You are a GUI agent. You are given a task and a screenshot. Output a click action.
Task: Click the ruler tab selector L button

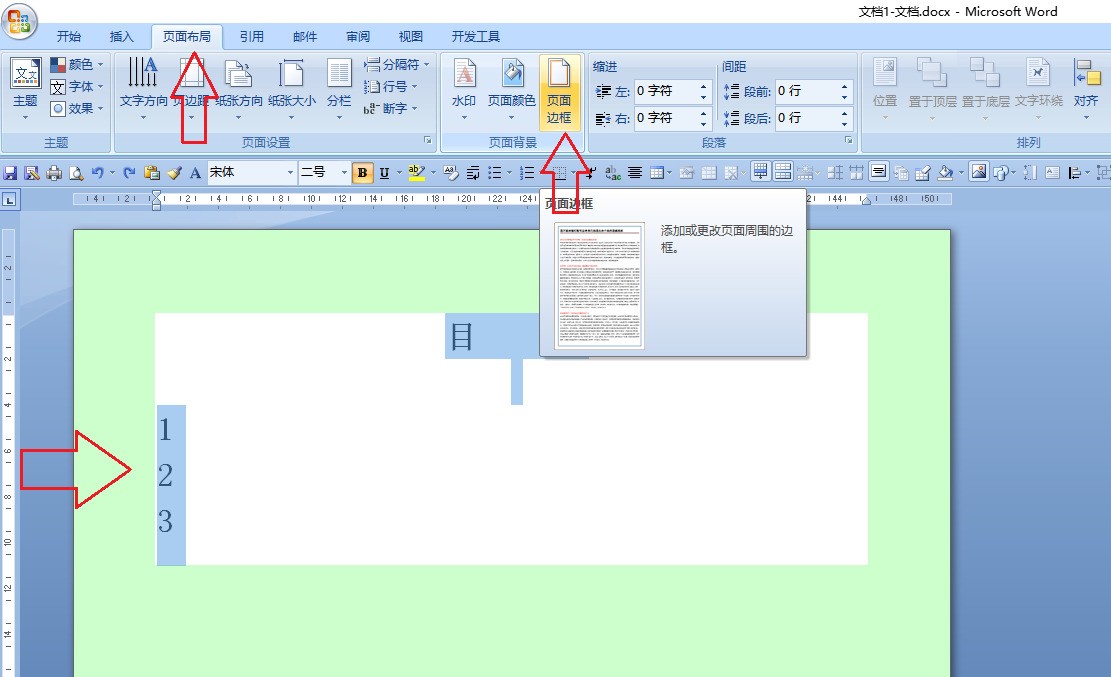click(x=10, y=200)
